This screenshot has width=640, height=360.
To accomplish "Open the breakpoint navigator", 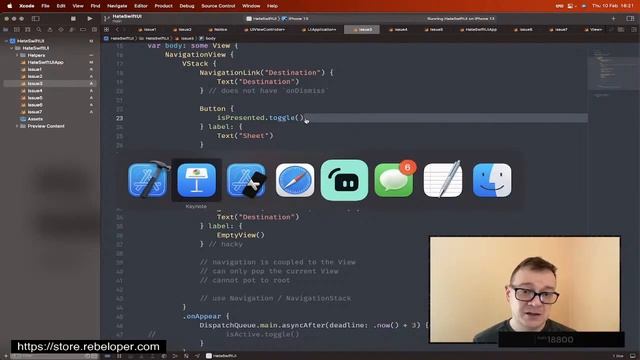I will coord(83,29).
